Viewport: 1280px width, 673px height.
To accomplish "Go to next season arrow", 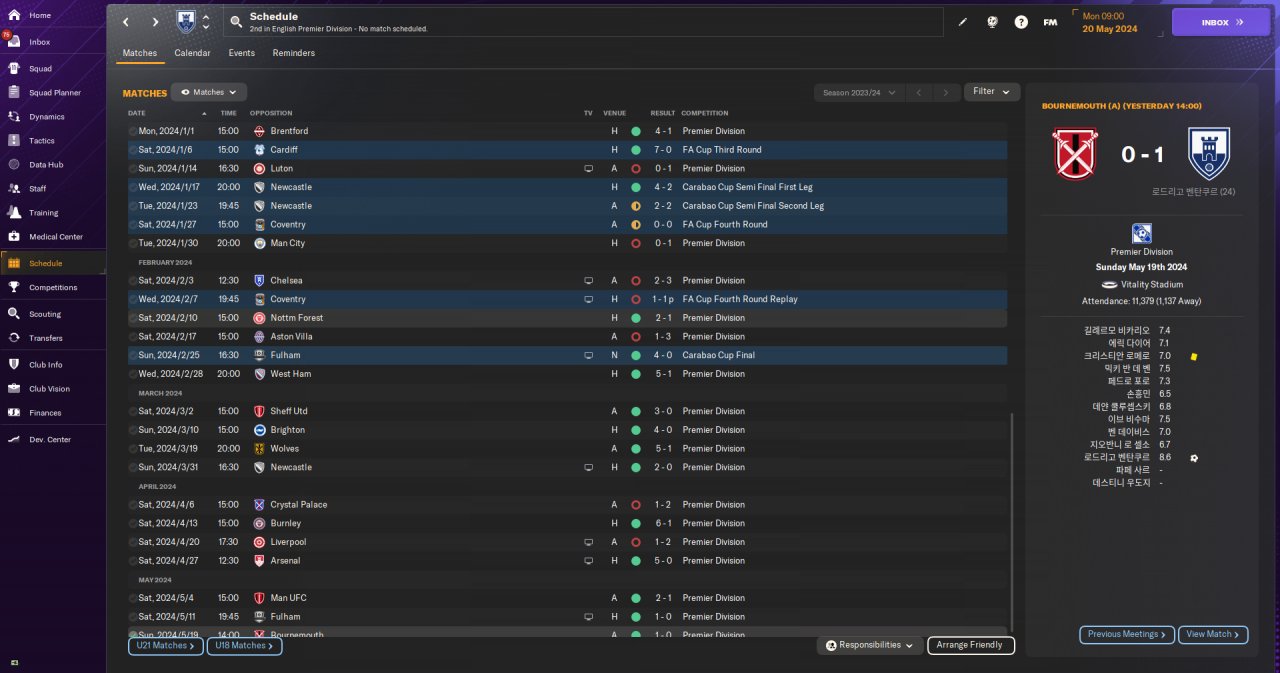I will pyautogui.click(x=946, y=92).
